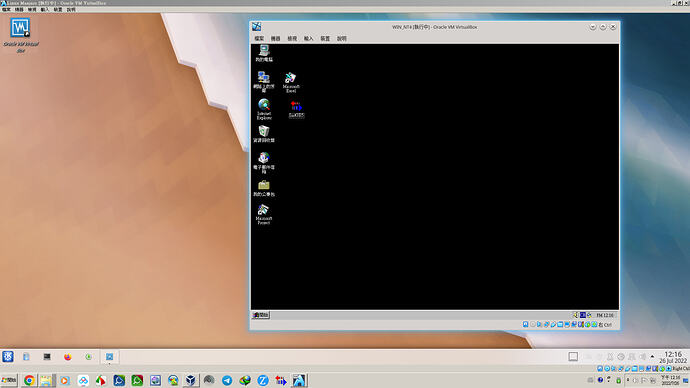Click the WIN_NT4 guest Start button

tap(261, 315)
